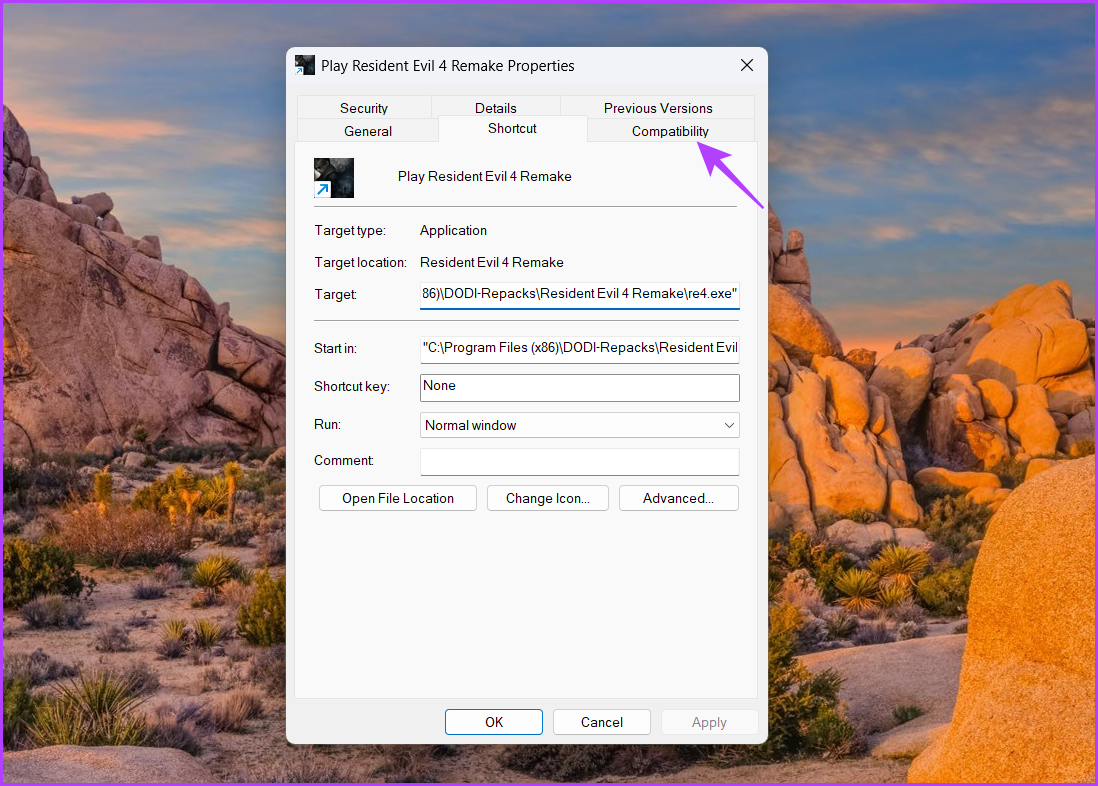Select the Details tab
The height and width of the screenshot is (786, 1098).
pos(495,107)
